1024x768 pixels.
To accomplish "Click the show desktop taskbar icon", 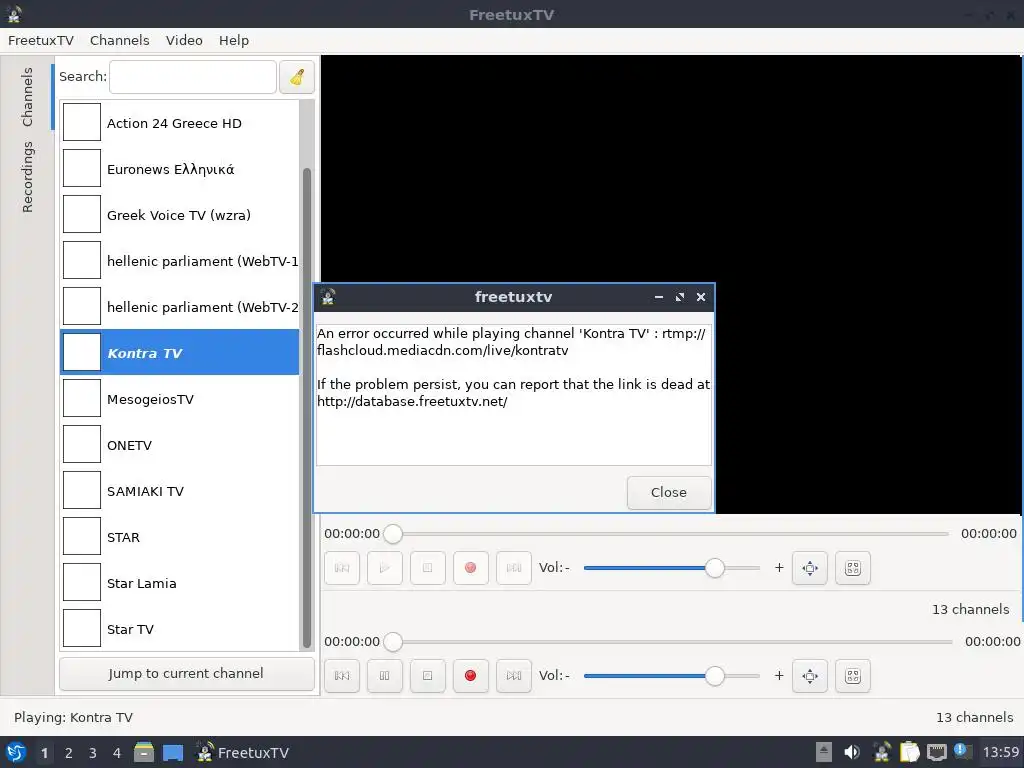I will 173,753.
